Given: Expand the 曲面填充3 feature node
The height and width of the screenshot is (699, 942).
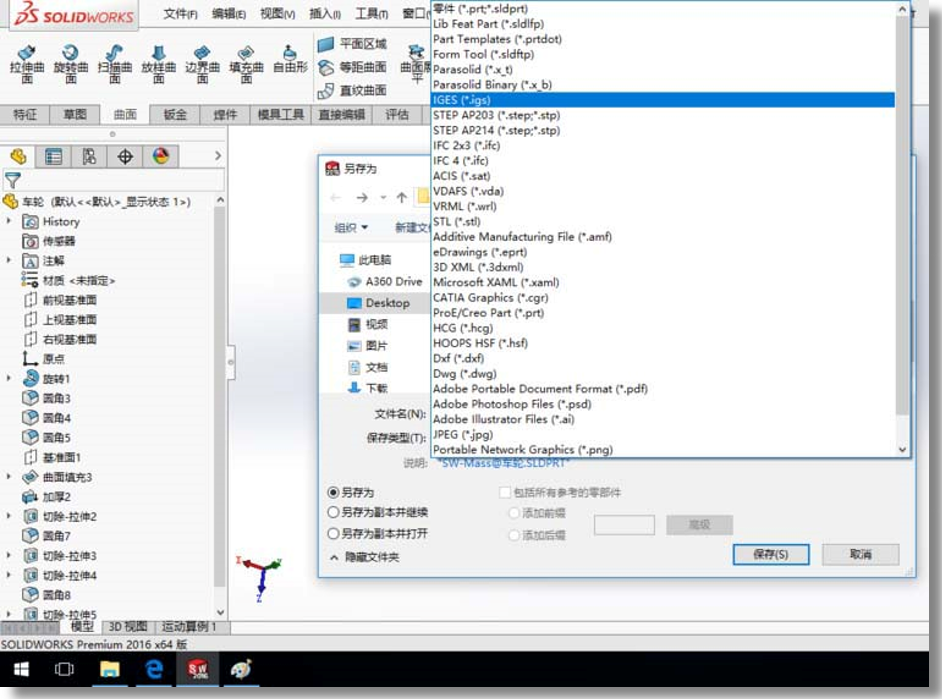Looking at the screenshot, I should (x=9, y=477).
